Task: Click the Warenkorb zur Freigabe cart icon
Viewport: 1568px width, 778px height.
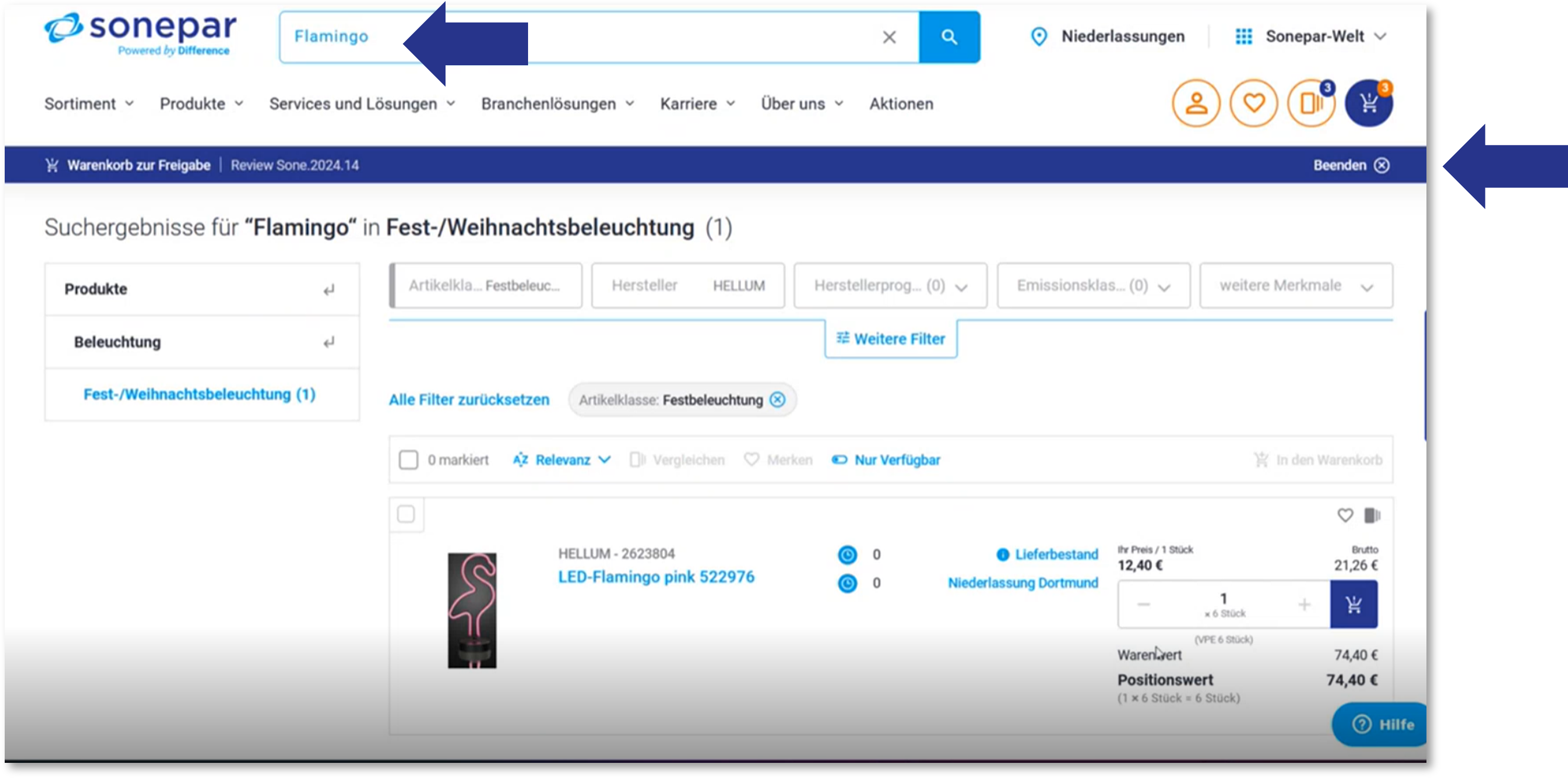Action: tap(52, 165)
